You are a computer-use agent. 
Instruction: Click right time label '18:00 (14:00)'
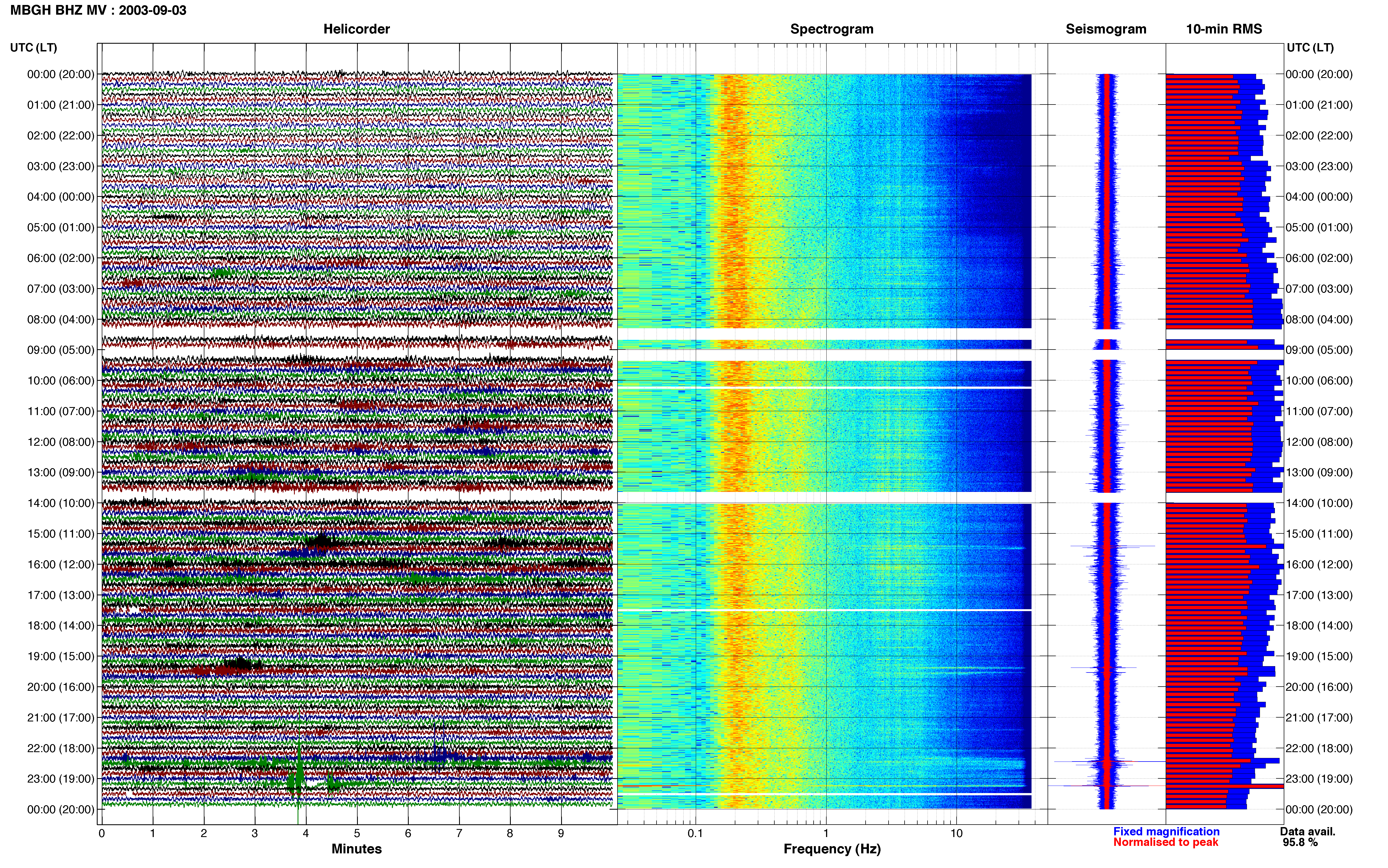pos(1319,626)
